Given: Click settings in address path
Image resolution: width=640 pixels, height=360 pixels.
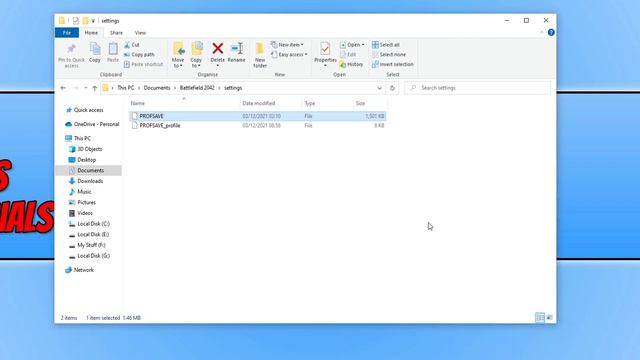Looking at the screenshot, I should coord(233,88).
